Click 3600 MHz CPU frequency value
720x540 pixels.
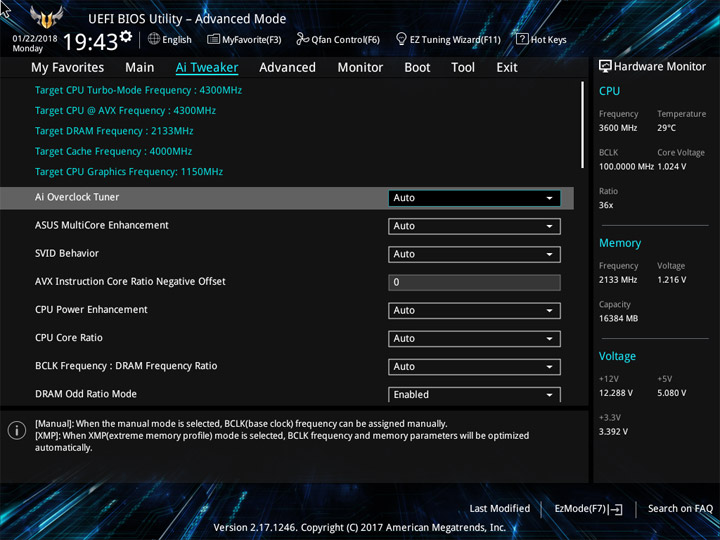click(x=618, y=128)
